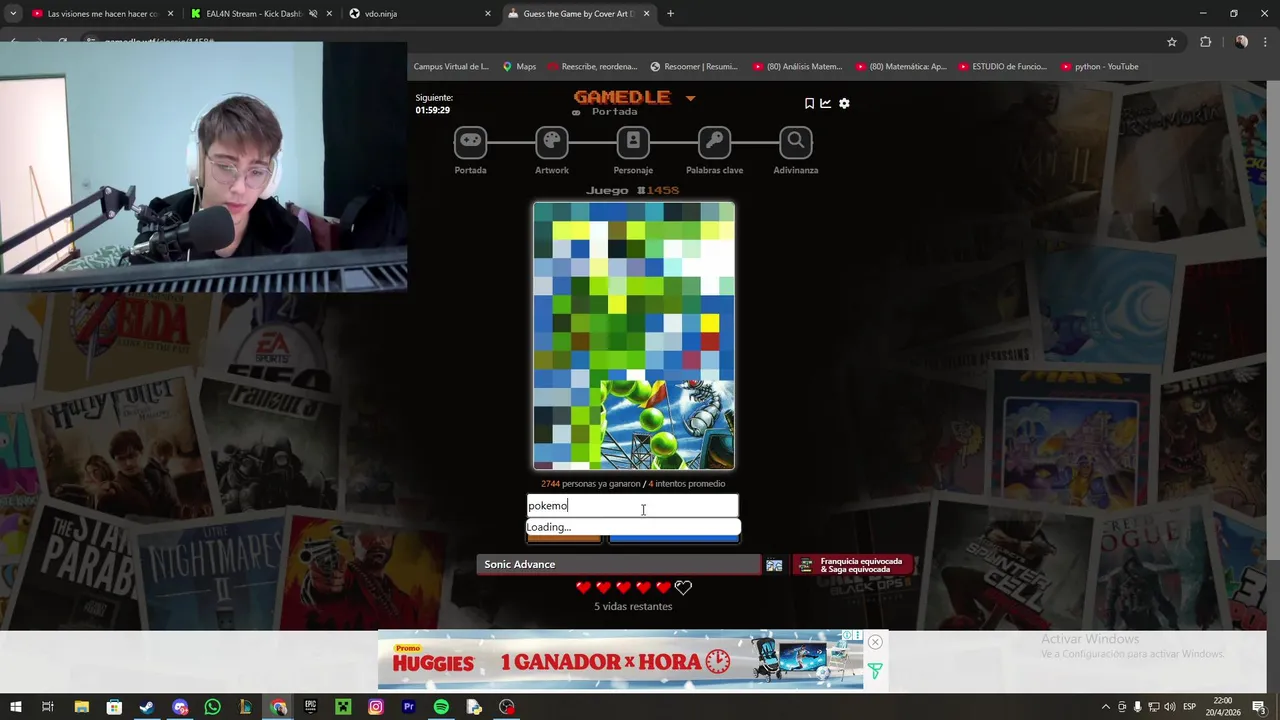Close the vdo.ninja tab
Screen dimensions: 1280x720
click(x=488, y=14)
